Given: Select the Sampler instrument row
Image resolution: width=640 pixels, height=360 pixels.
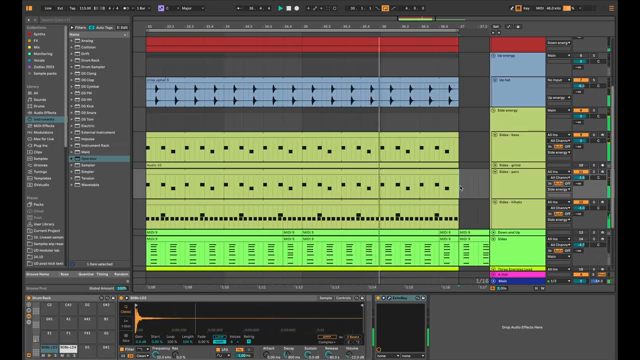Looking at the screenshot, I should click(99, 165).
